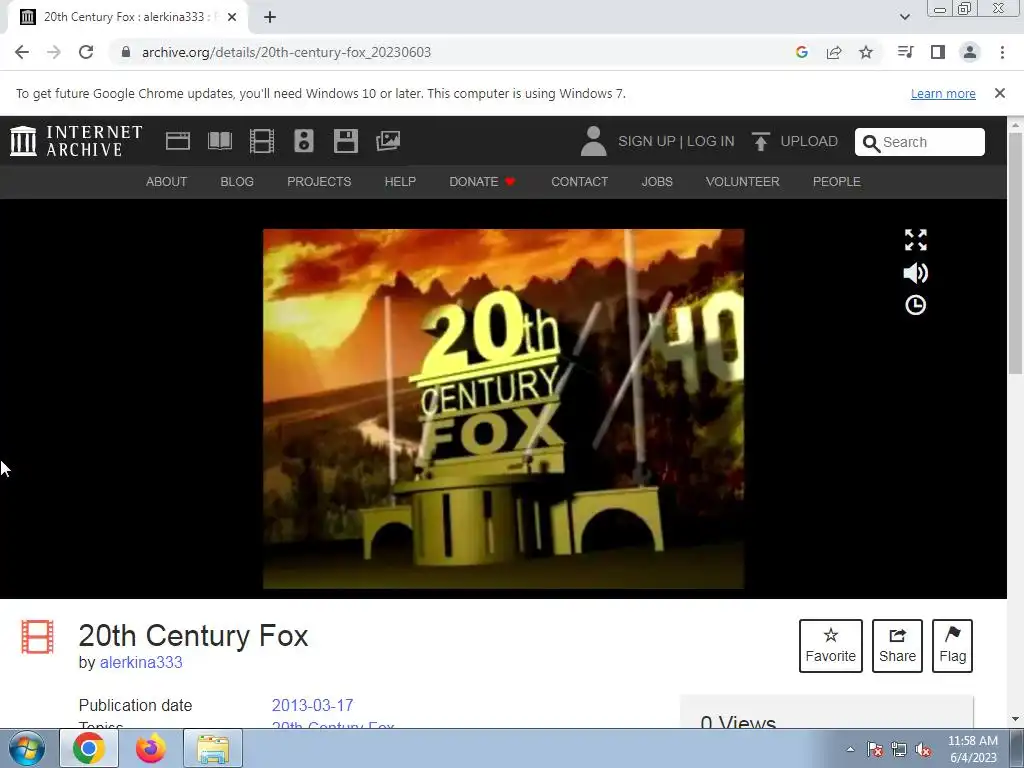The height and width of the screenshot is (768, 1024).
Task: Open the ABOUT menu item
Action: click(167, 182)
